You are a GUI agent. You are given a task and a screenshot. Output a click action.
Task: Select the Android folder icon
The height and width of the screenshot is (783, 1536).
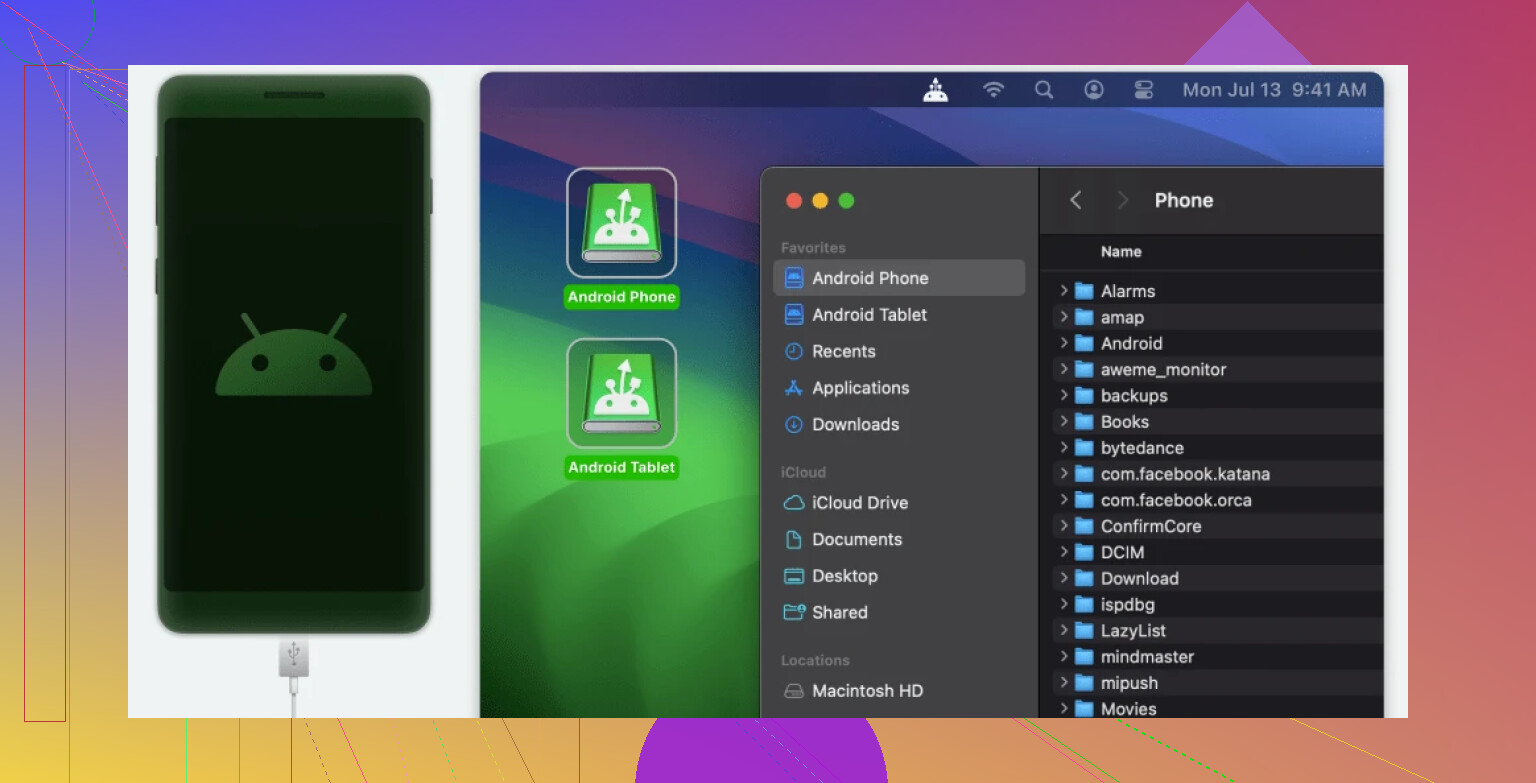(x=1084, y=343)
